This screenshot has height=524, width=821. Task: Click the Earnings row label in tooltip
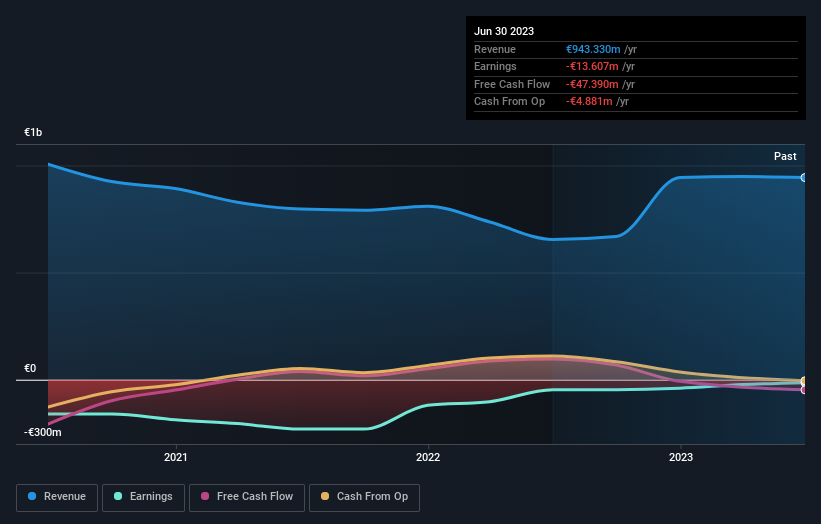(495, 66)
